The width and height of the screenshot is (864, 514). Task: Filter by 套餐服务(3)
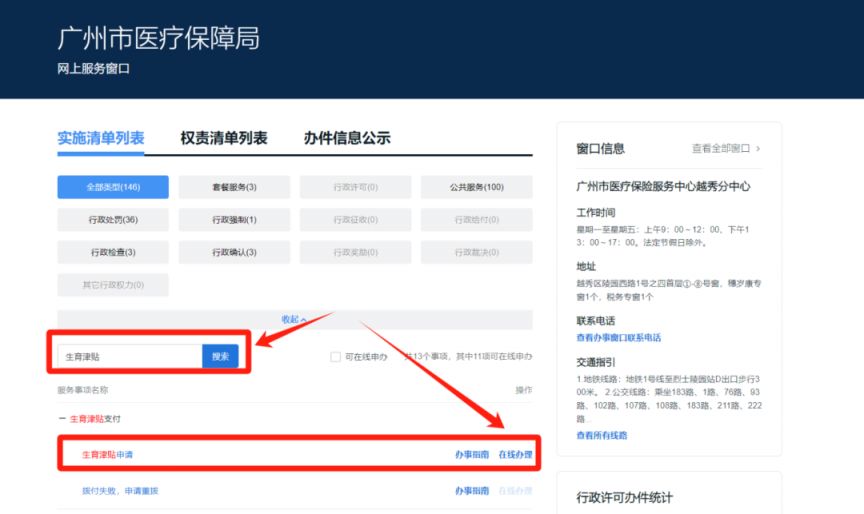point(234,187)
